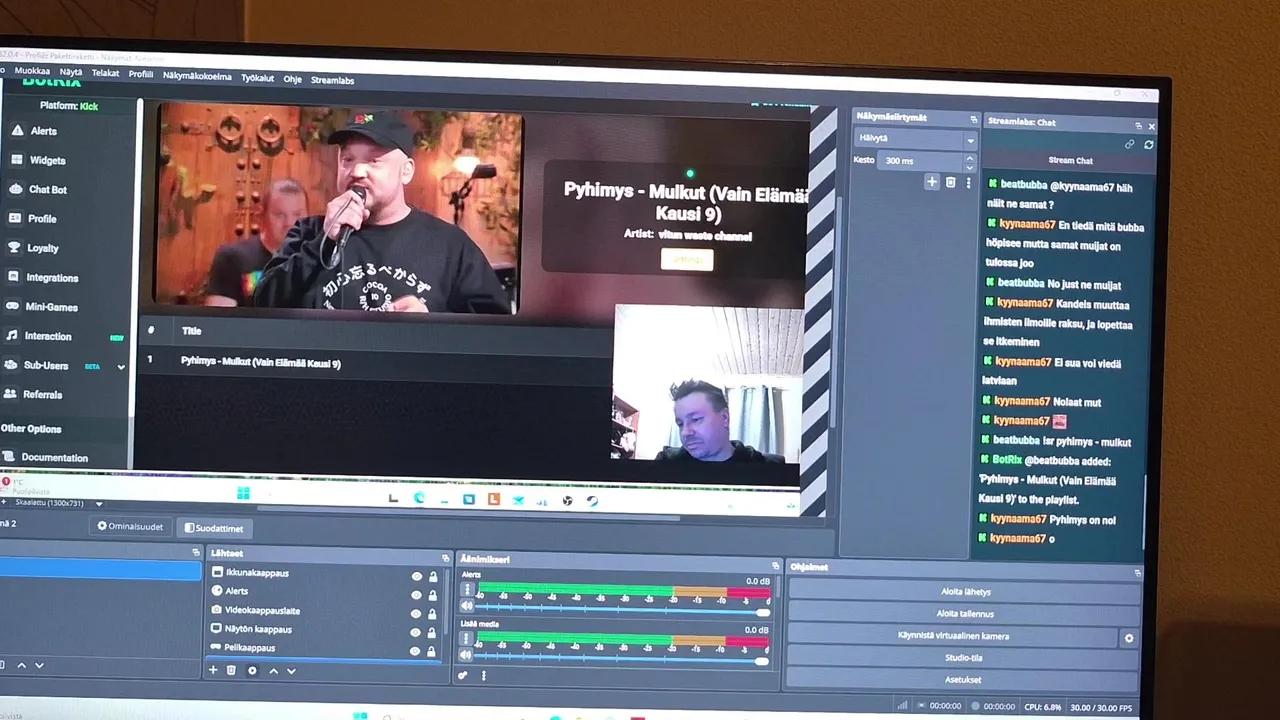1280x720 pixels.
Task: Click the Suodattimet button
Action: 214,528
